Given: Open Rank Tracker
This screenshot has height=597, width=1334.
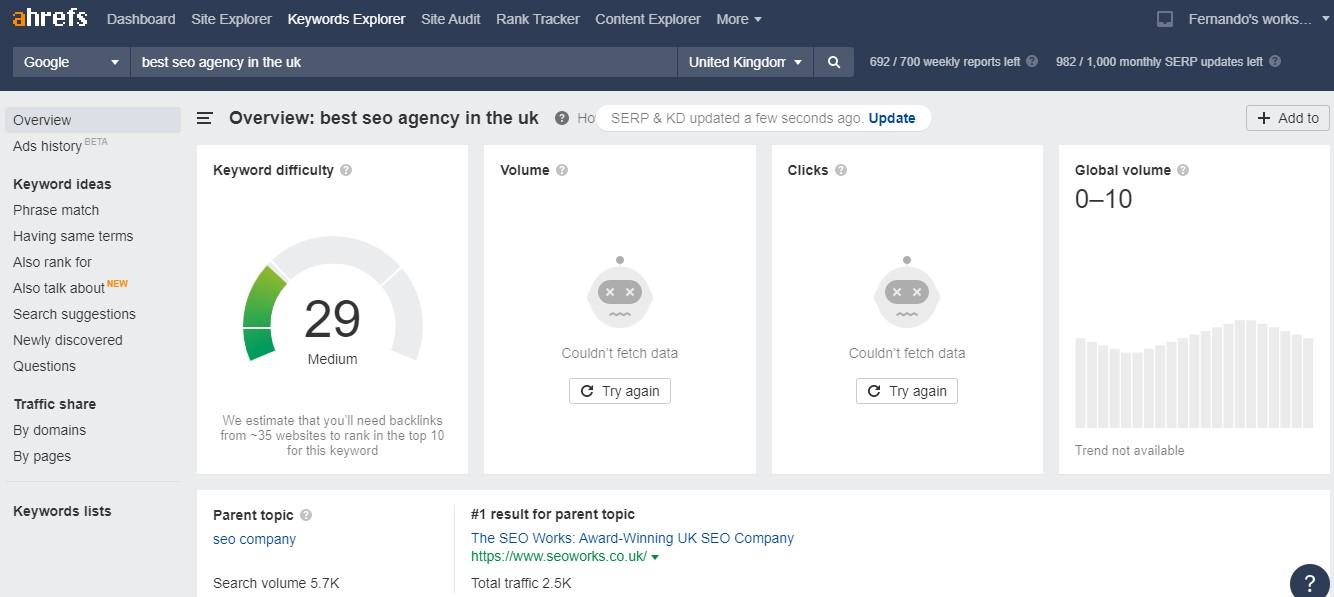Looking at the screenshot, I should [538, 19].
